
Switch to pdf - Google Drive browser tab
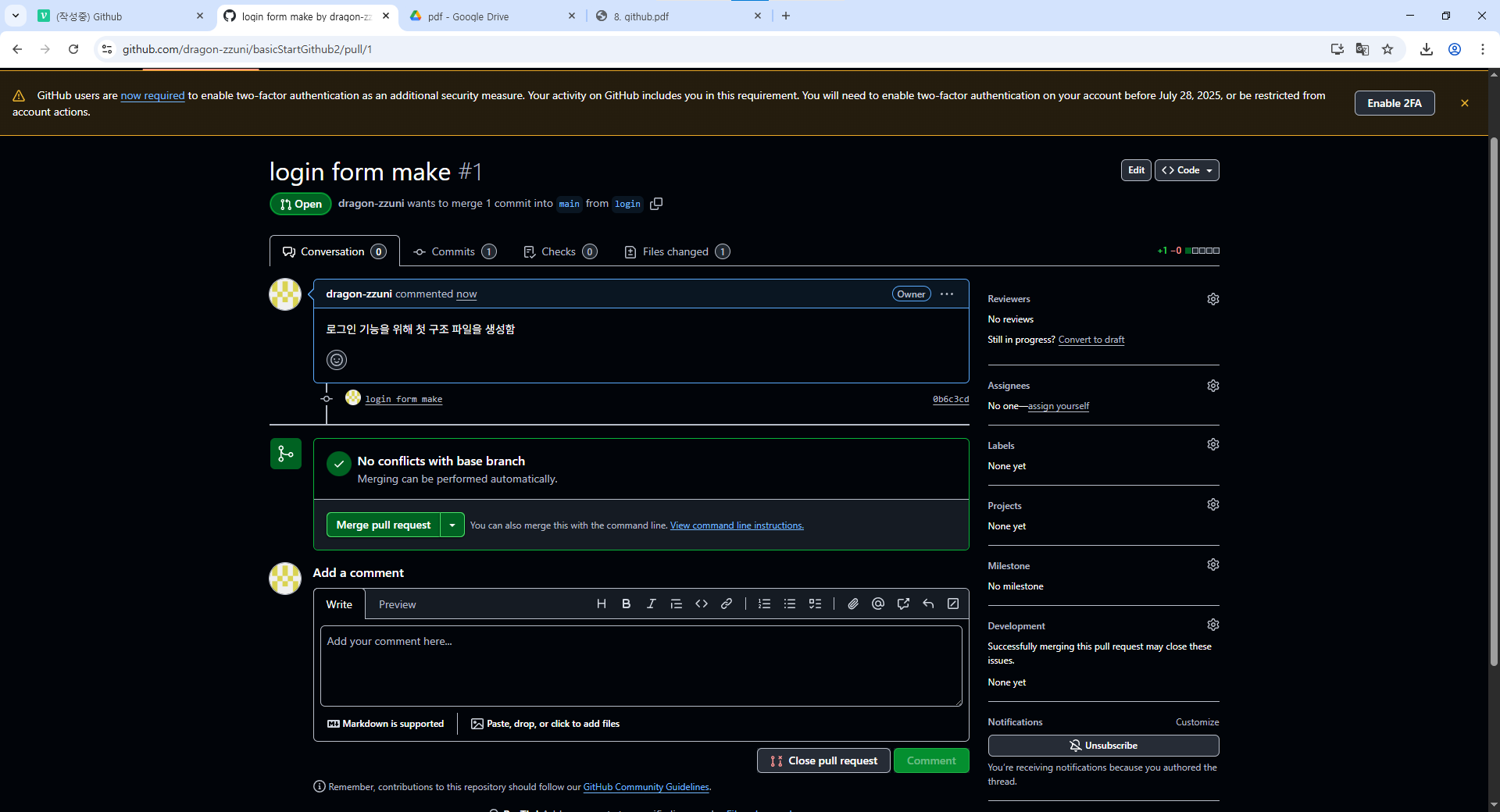click(x=492, y=16)
